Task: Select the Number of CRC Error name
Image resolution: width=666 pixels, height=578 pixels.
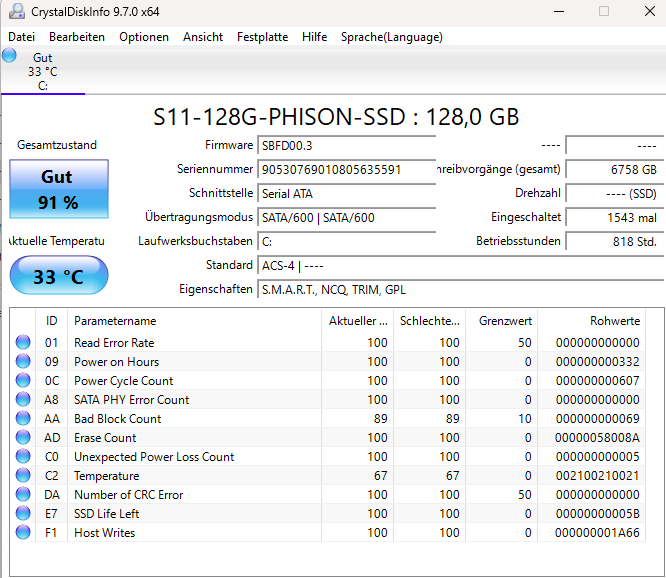Action: tap(129, 495)
